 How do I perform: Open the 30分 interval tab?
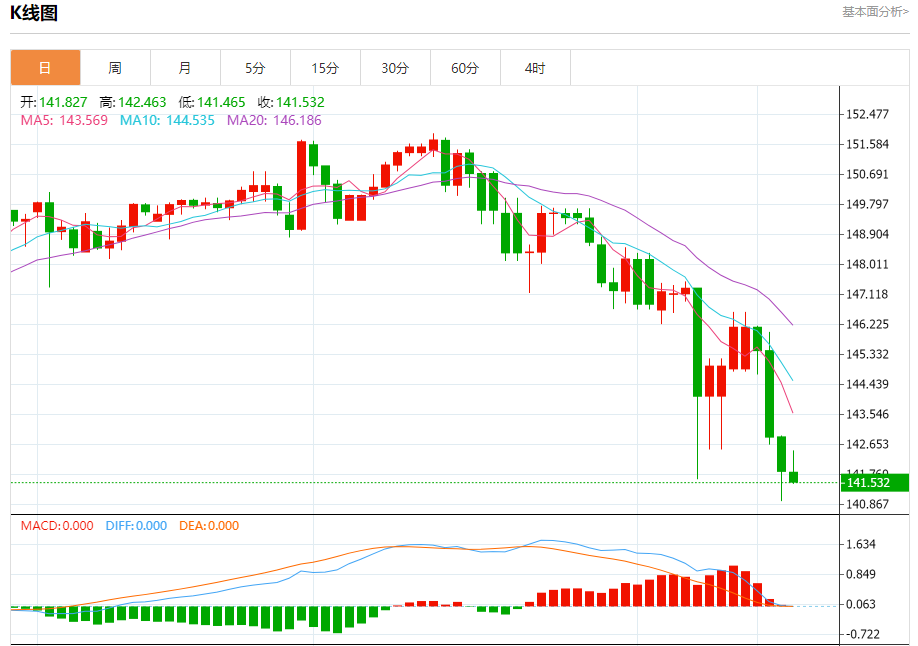[395, 68]
